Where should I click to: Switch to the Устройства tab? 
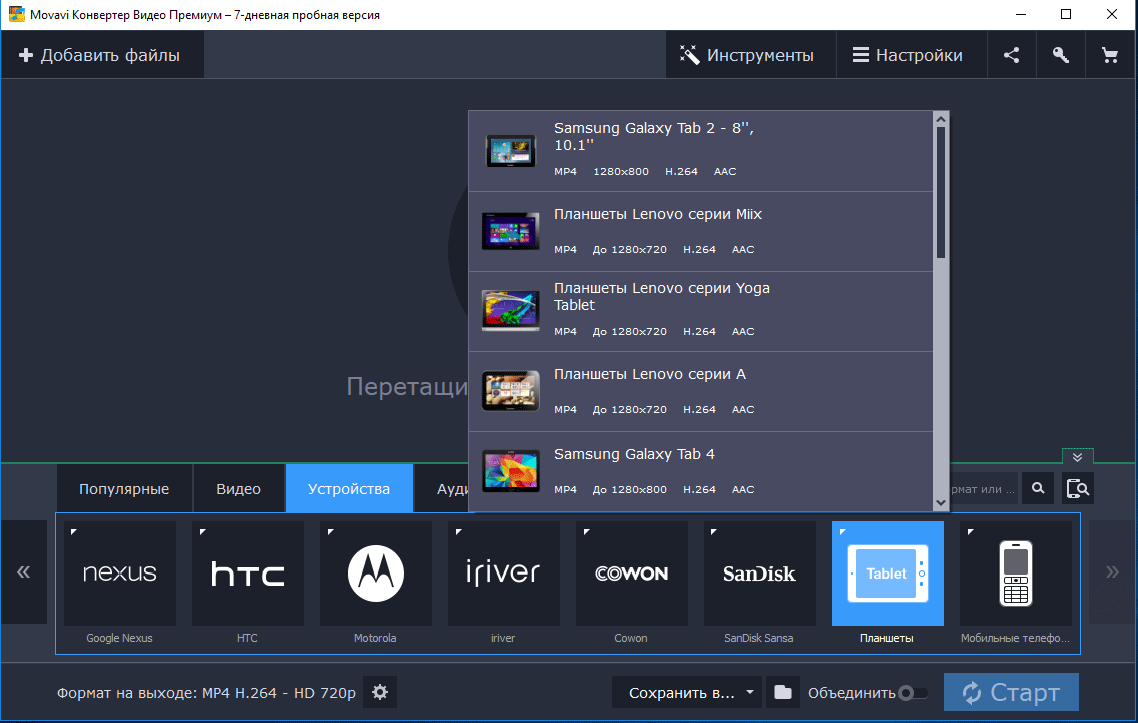(x=349, y=489)
